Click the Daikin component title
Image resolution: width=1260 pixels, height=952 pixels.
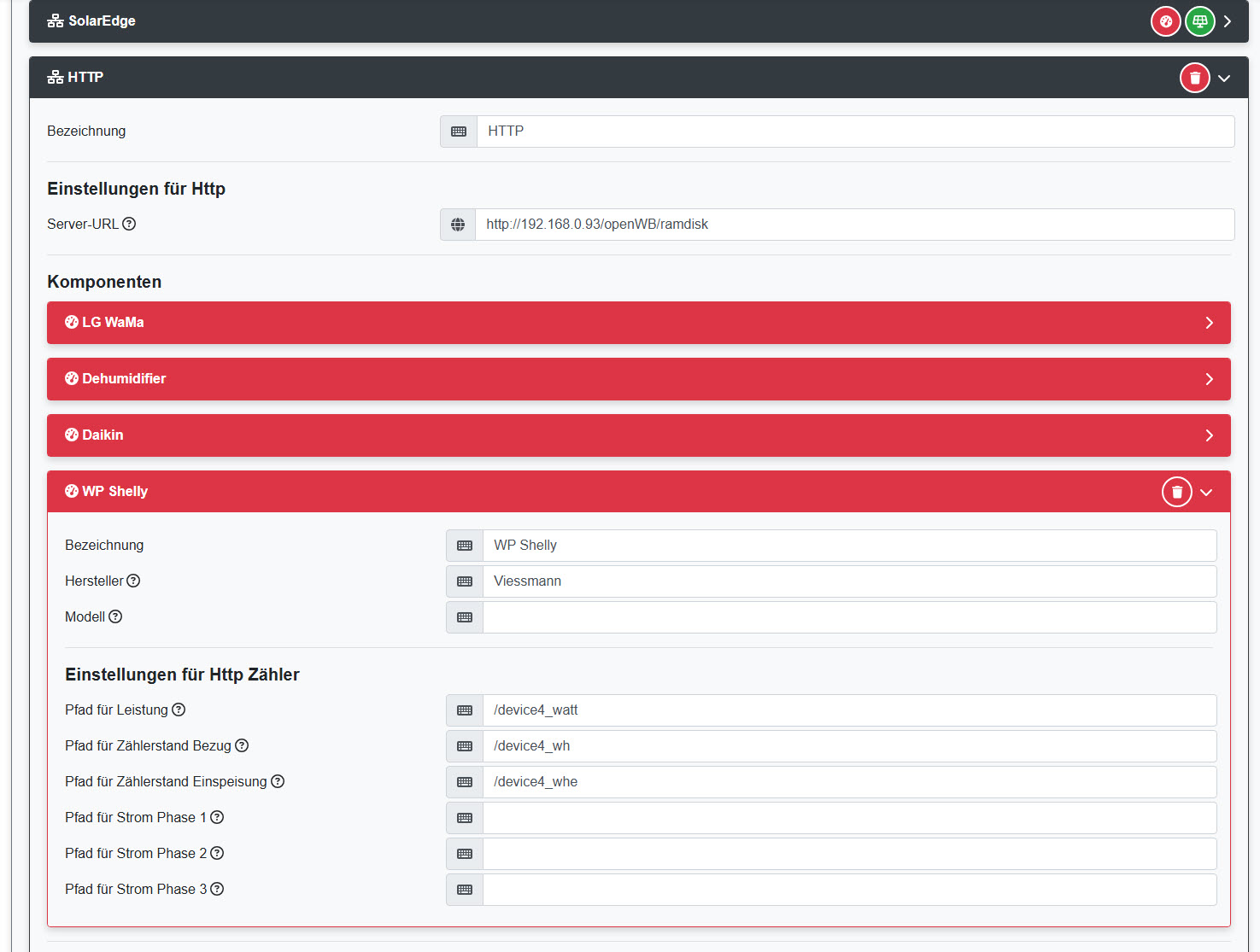click(103, 435)
